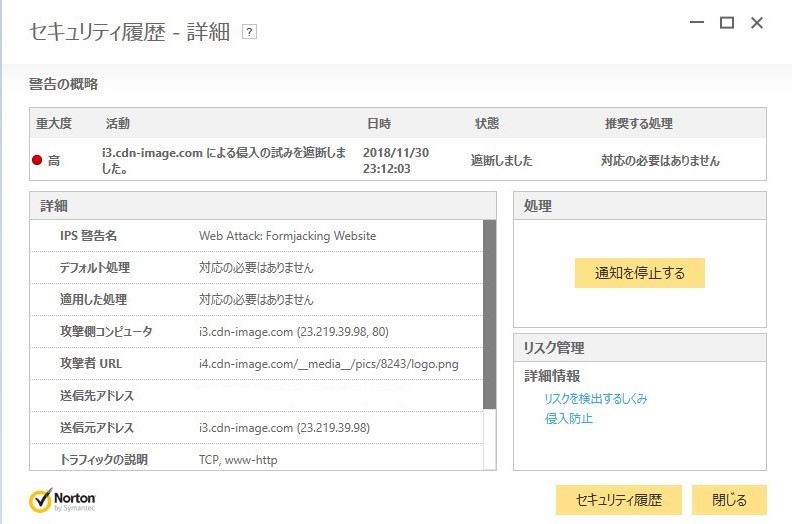Click the 攻撃者 URL value text
The width and height of the screenshot is (792, 524).
[x=328, y=364]
